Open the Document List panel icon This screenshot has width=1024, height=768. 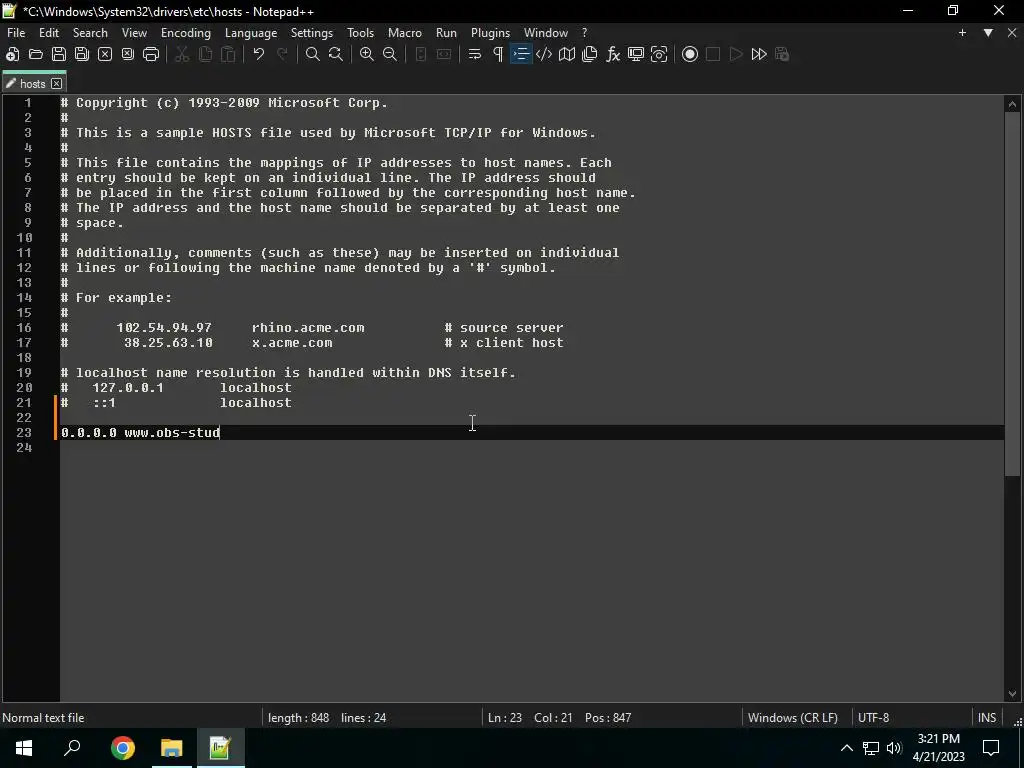(x=590, y=54)
